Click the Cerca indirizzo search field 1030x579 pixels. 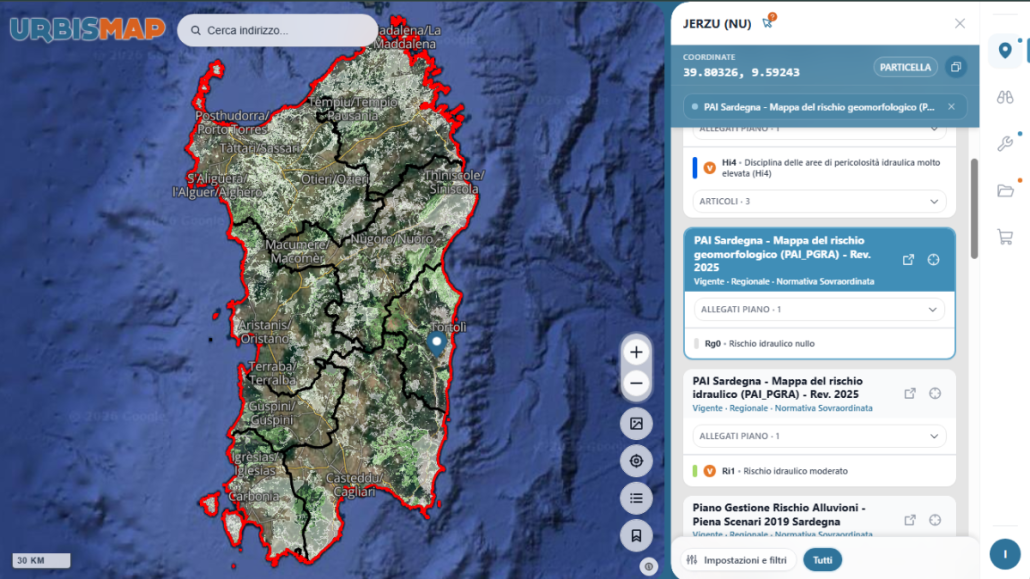click(277, 30)
